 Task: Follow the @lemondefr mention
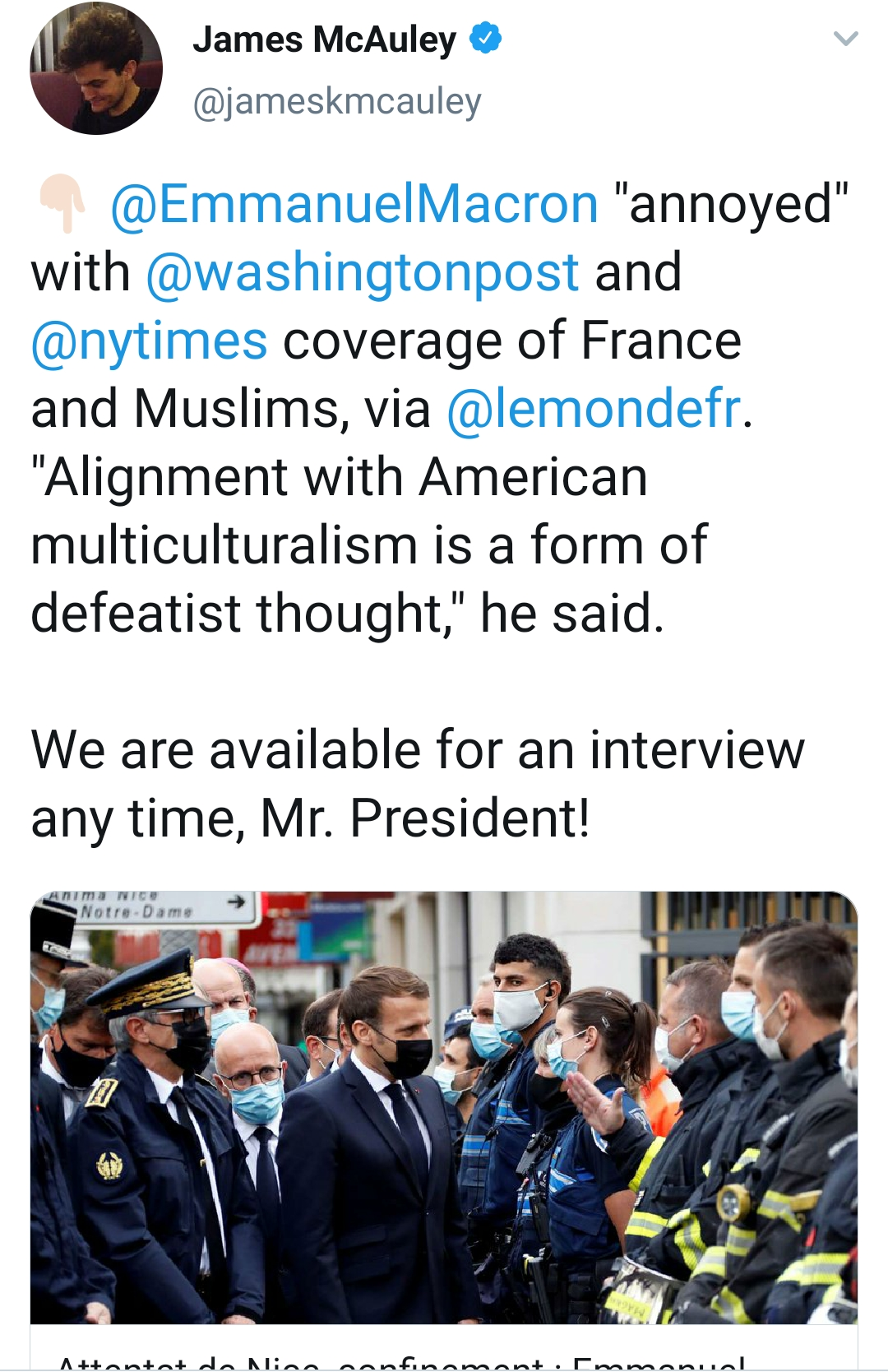pos(594,409)
